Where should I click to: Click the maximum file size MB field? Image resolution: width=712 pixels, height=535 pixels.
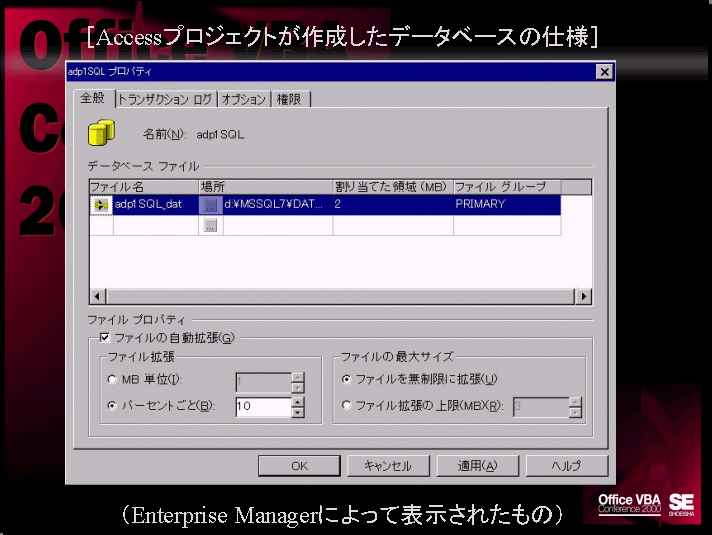[x=541, y=406]
